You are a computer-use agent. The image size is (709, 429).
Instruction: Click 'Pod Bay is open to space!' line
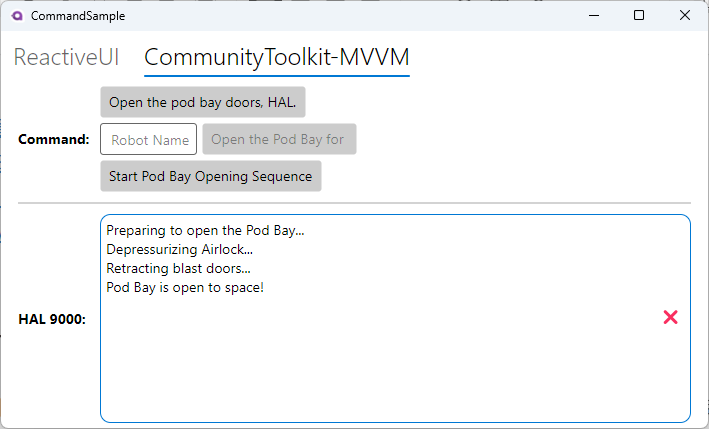point(185,288)
